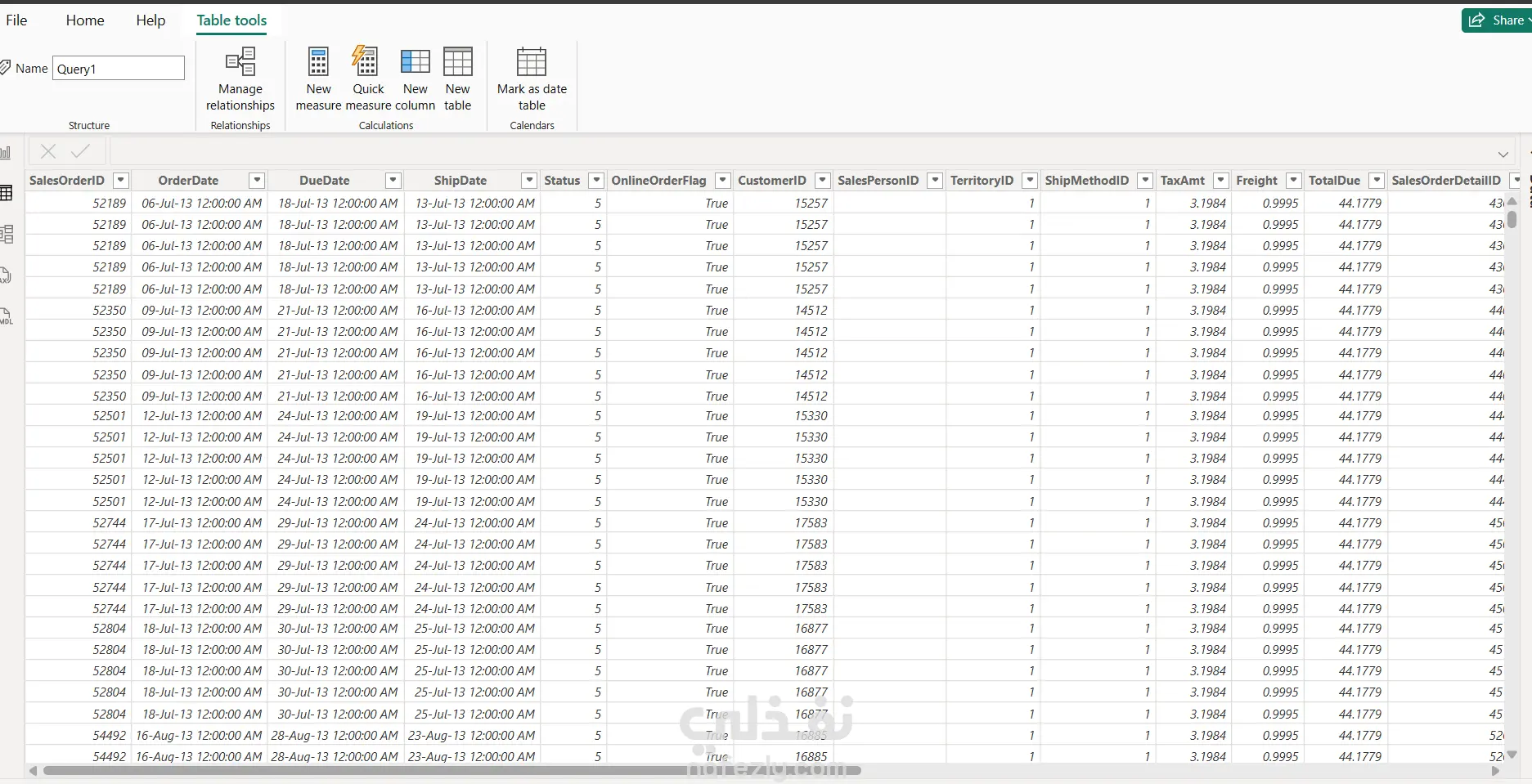The image size is (1532, 784).
Task: Select the SalesOrderID column header
Action: pyautogui.click(x=67, y=180)
